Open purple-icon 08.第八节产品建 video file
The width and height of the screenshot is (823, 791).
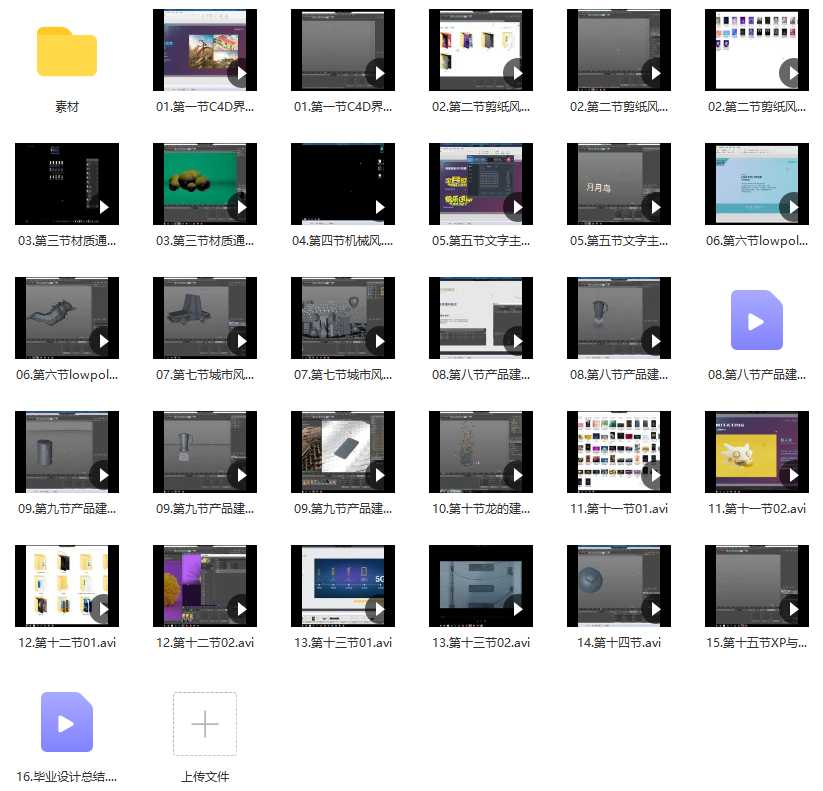point(756,320)
